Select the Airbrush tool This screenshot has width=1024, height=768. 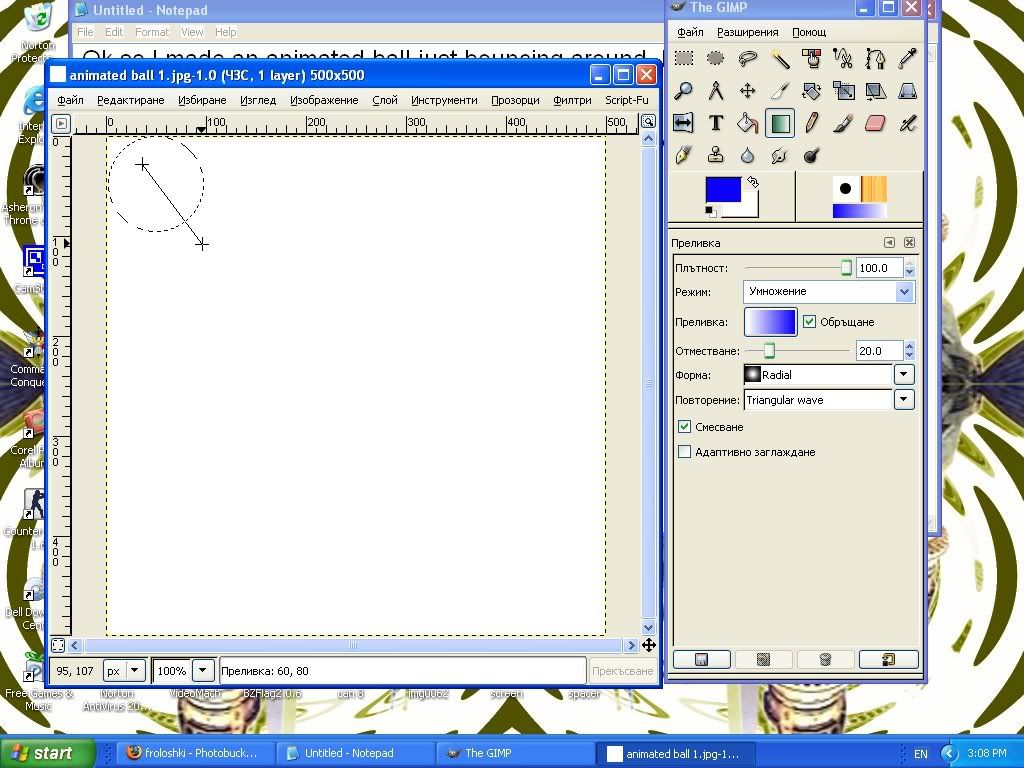[x=908, y=123]
